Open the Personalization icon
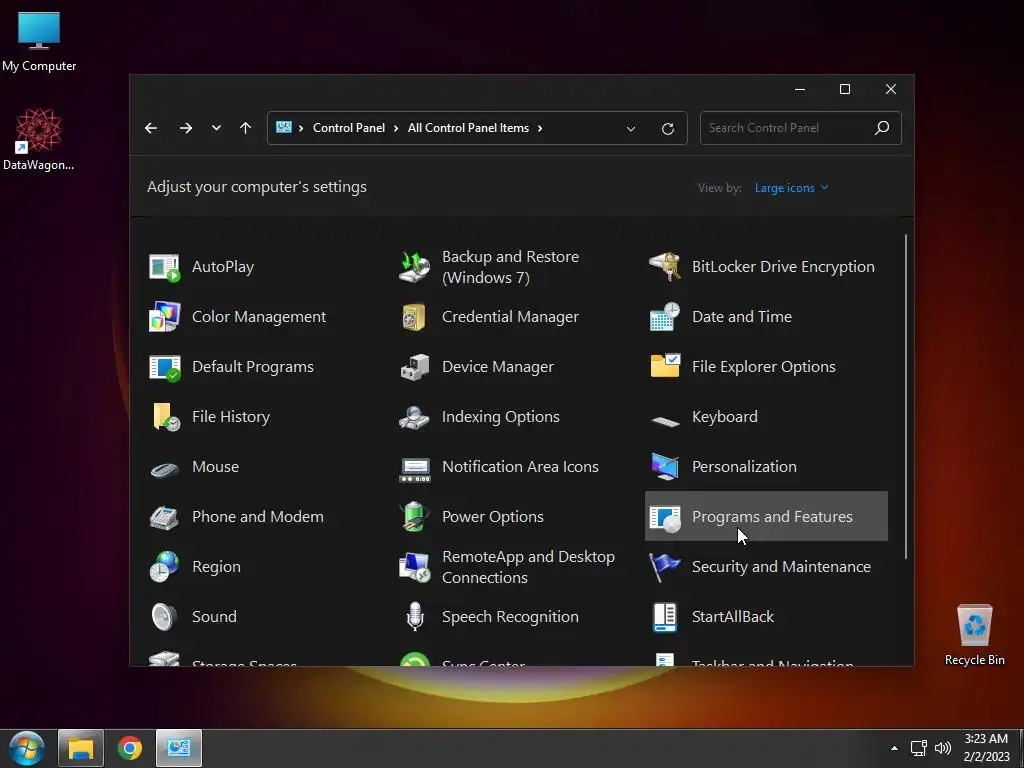Screen dimensions: 1024x768 (x=665, y=466)
